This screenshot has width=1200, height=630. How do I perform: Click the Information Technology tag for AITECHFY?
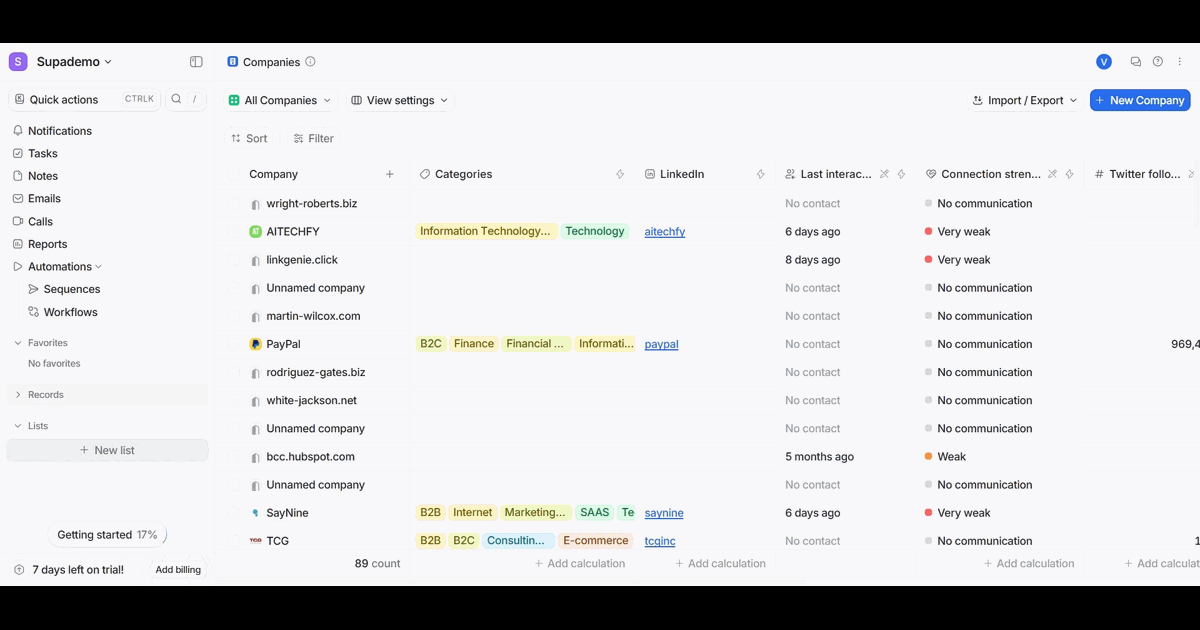coord(485,231)
